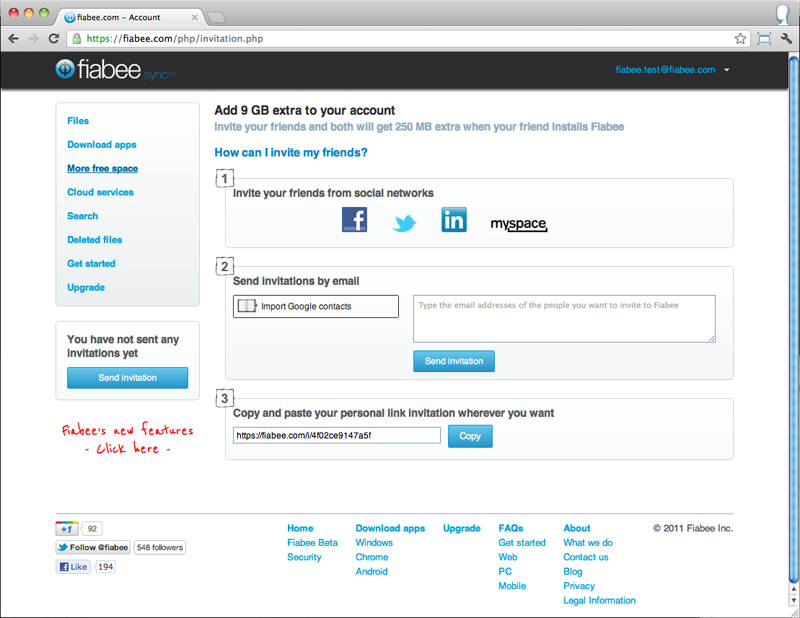The width and height of the screenshot is (800, 618).
Task: Open the PC footer link
Action: 505,572
